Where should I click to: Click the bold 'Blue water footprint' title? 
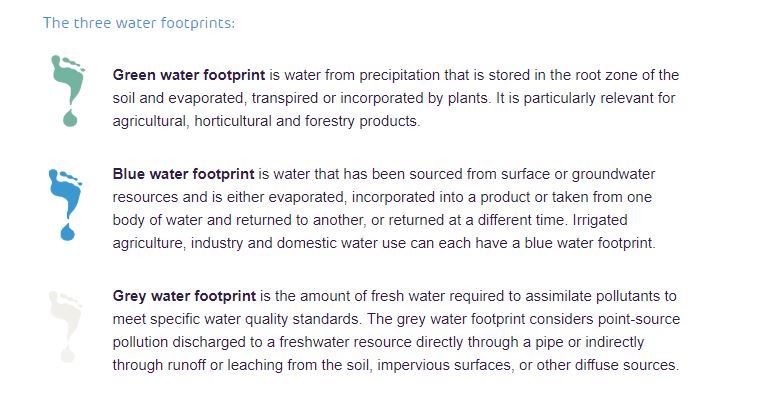pos(181,174)
